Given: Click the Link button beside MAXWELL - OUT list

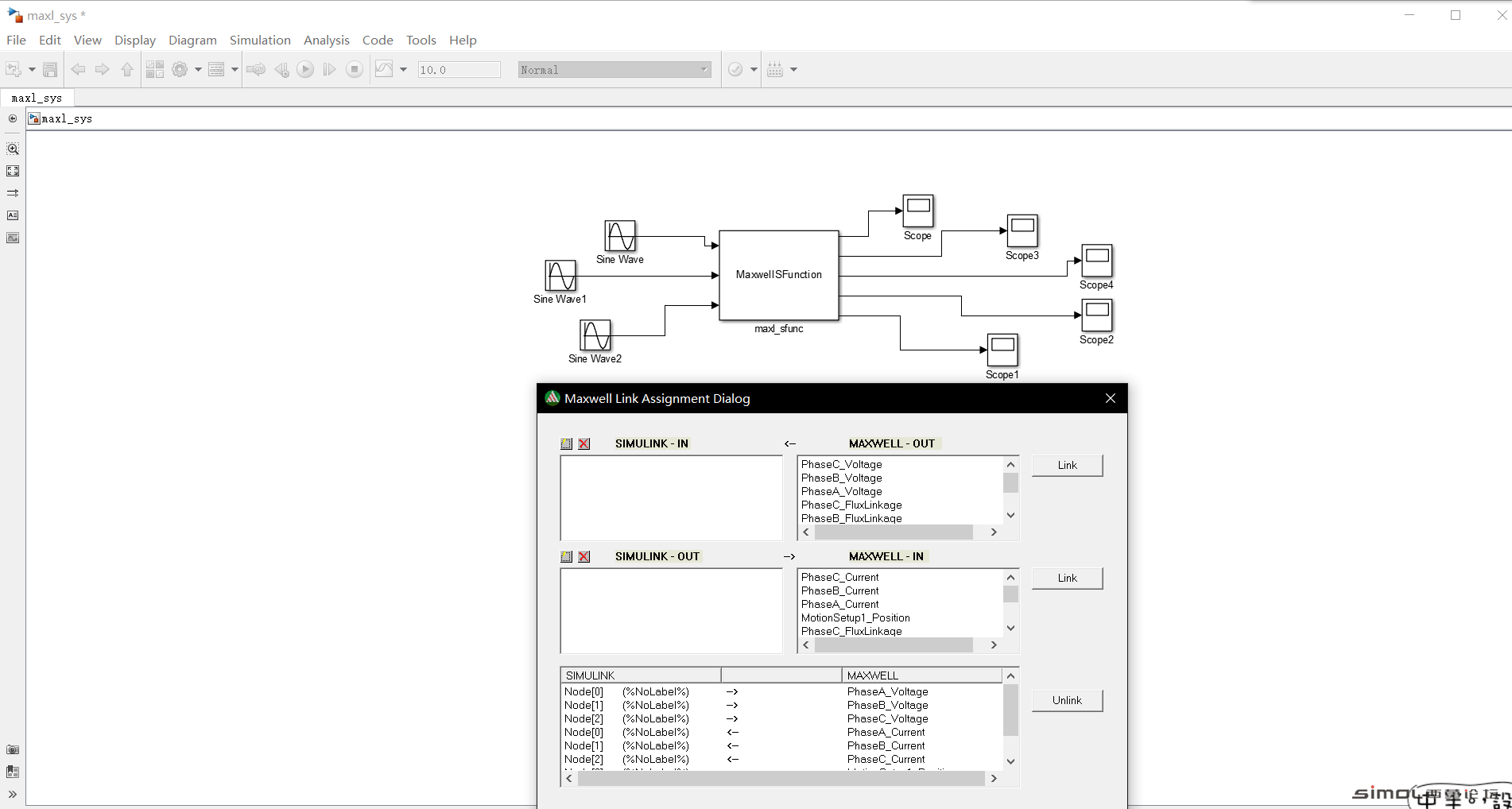Looking at the screenshot, I should pos(1067,465).
